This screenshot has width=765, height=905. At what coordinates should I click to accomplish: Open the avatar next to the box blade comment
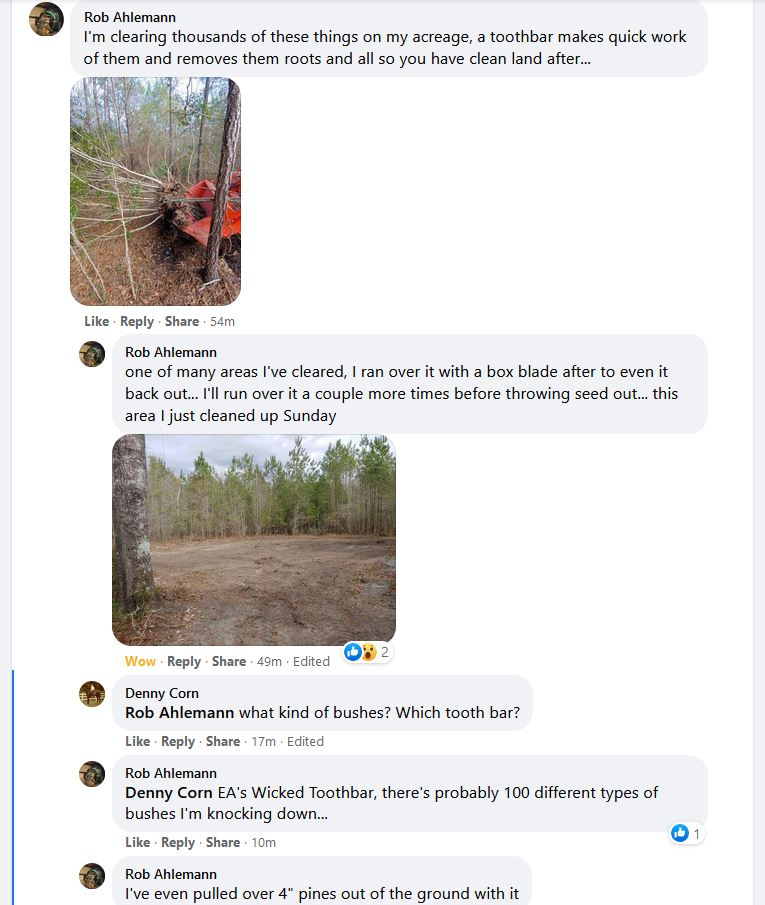(92, 354)
